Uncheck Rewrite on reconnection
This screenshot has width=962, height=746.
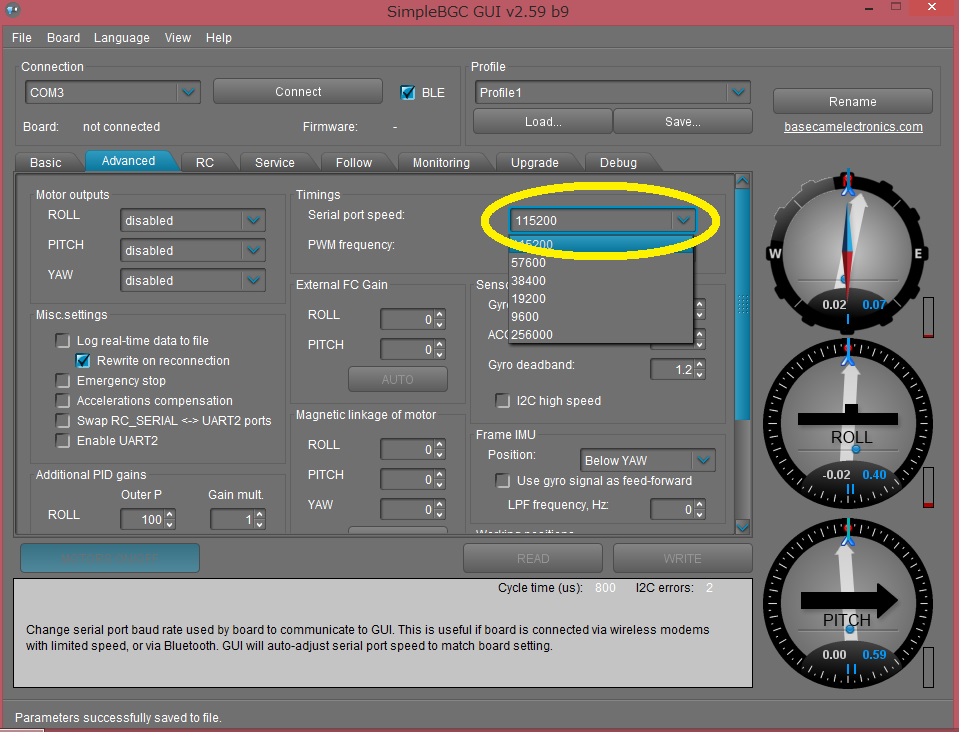(83, 361)
